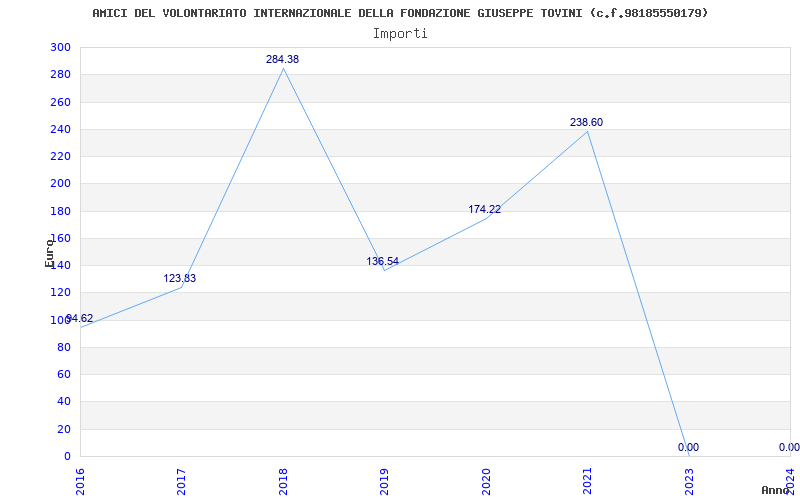800x500 pixels.
Task: Click the 0.00 data label above 2023
Action: click(x=688, y=447)
